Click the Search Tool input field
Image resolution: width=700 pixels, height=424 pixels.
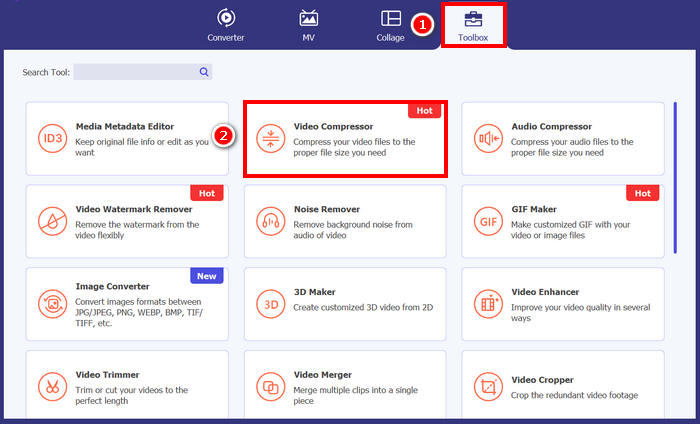coord(135,72)
